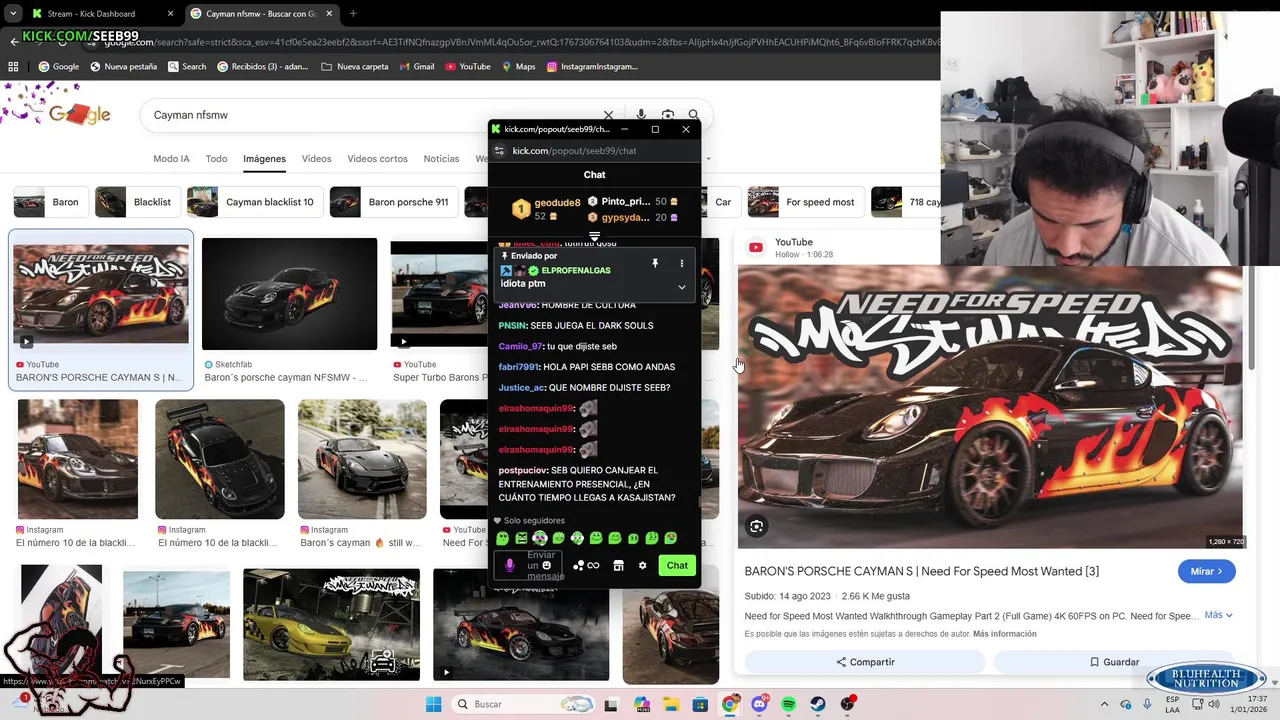Open a new browser tab
The height and width of the screenshot is (720, 1280).
tap(353, 14)
